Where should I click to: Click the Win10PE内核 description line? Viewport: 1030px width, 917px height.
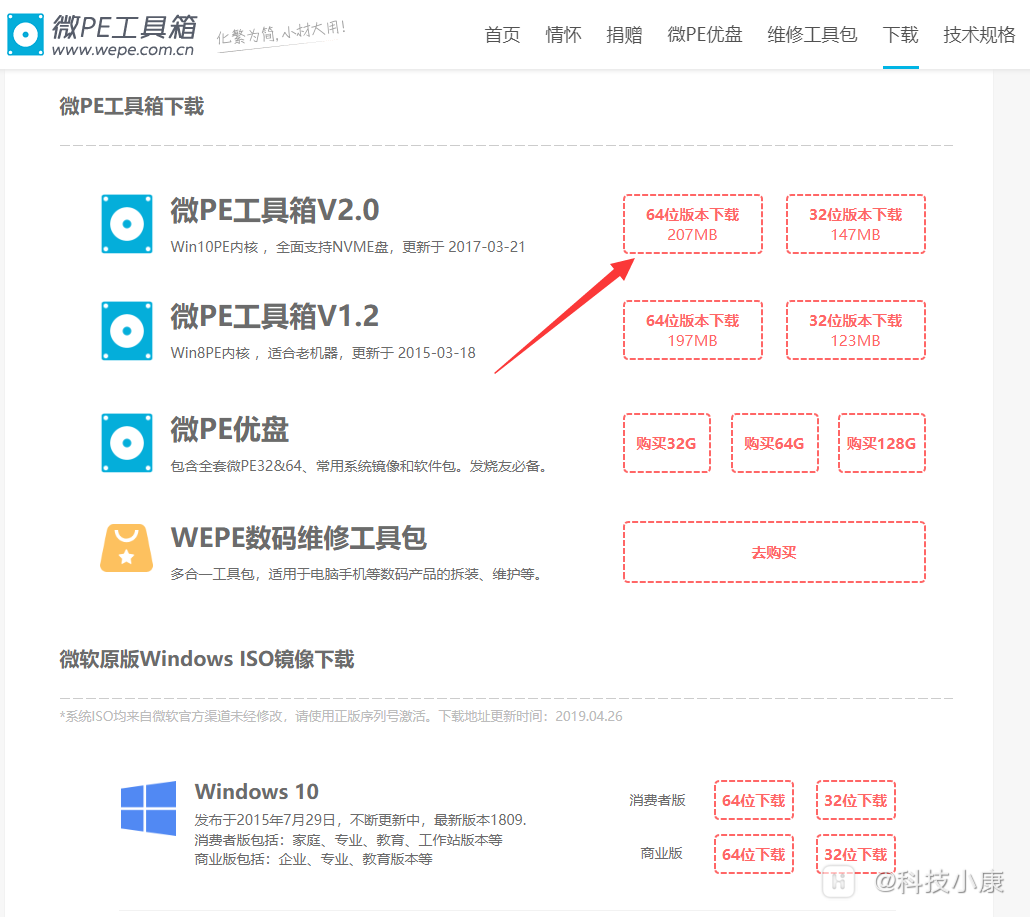[x=348, y=247]
